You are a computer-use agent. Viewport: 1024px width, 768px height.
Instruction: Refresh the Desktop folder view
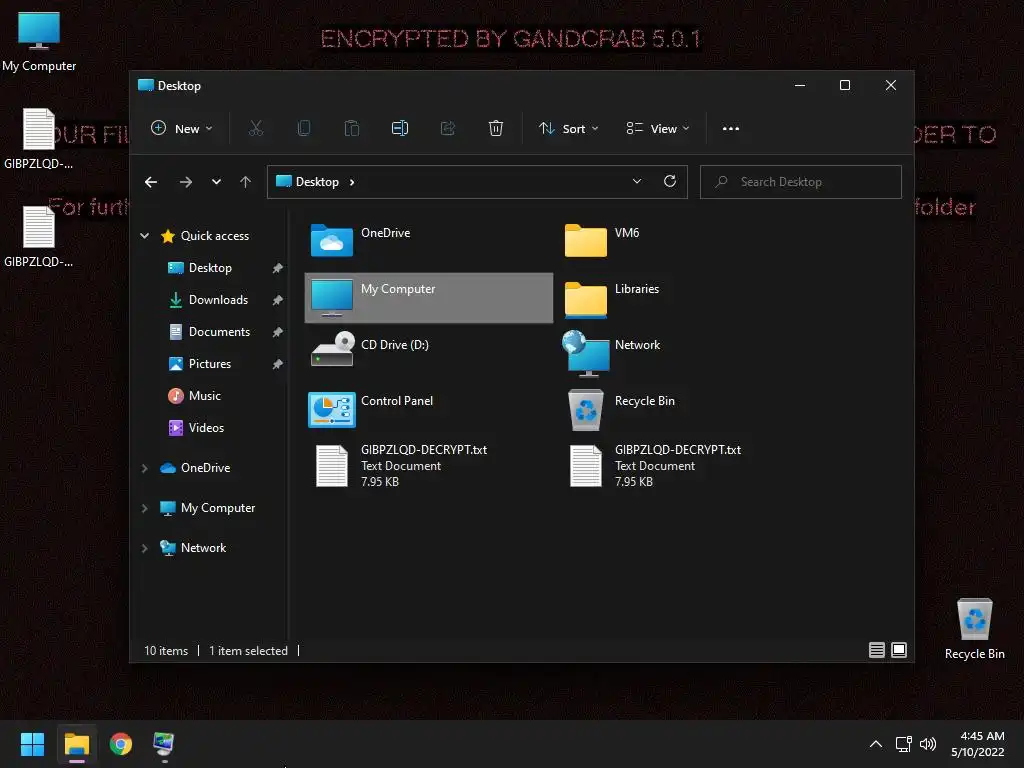click(669, 182)
